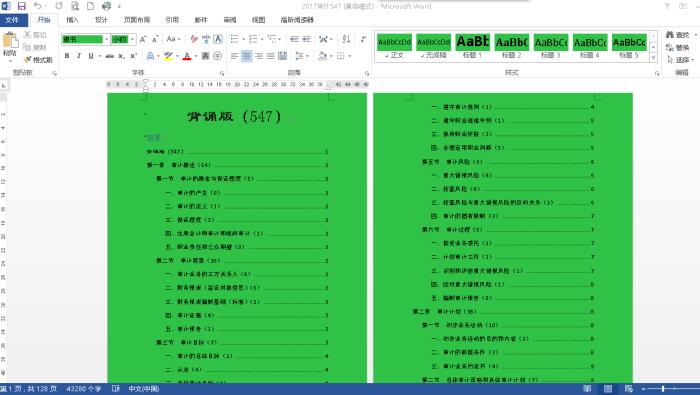Open bullet list style dropdown
The height and width of the screenshot is (395, 700).
coord(243,39)
